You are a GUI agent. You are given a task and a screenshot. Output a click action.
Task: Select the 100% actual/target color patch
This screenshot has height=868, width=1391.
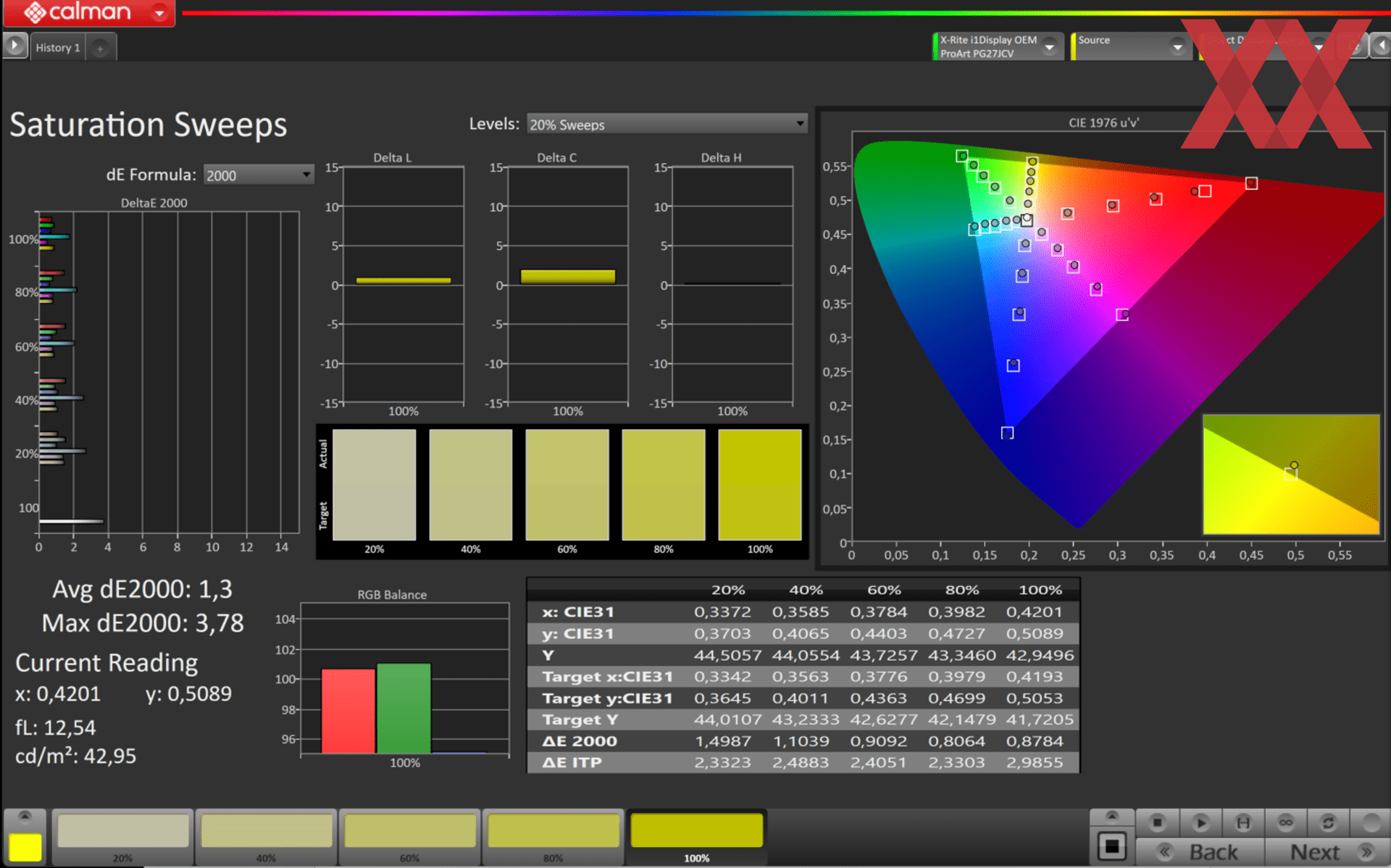759,485
